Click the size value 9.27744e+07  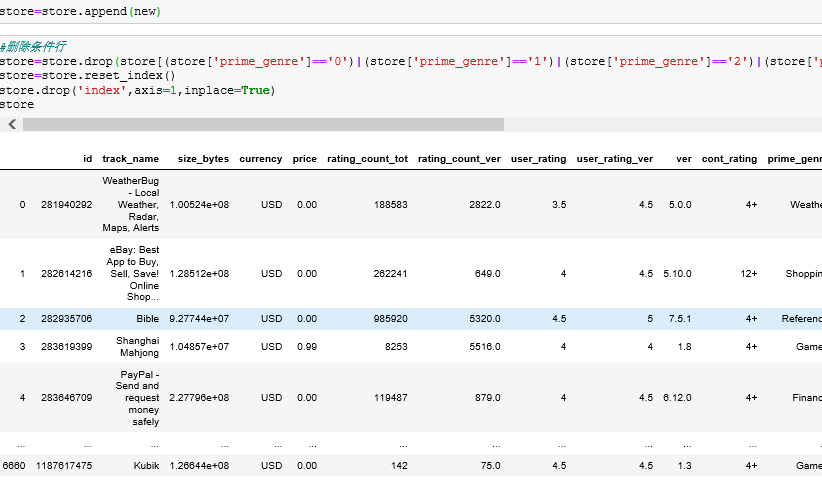pos(199,319)
